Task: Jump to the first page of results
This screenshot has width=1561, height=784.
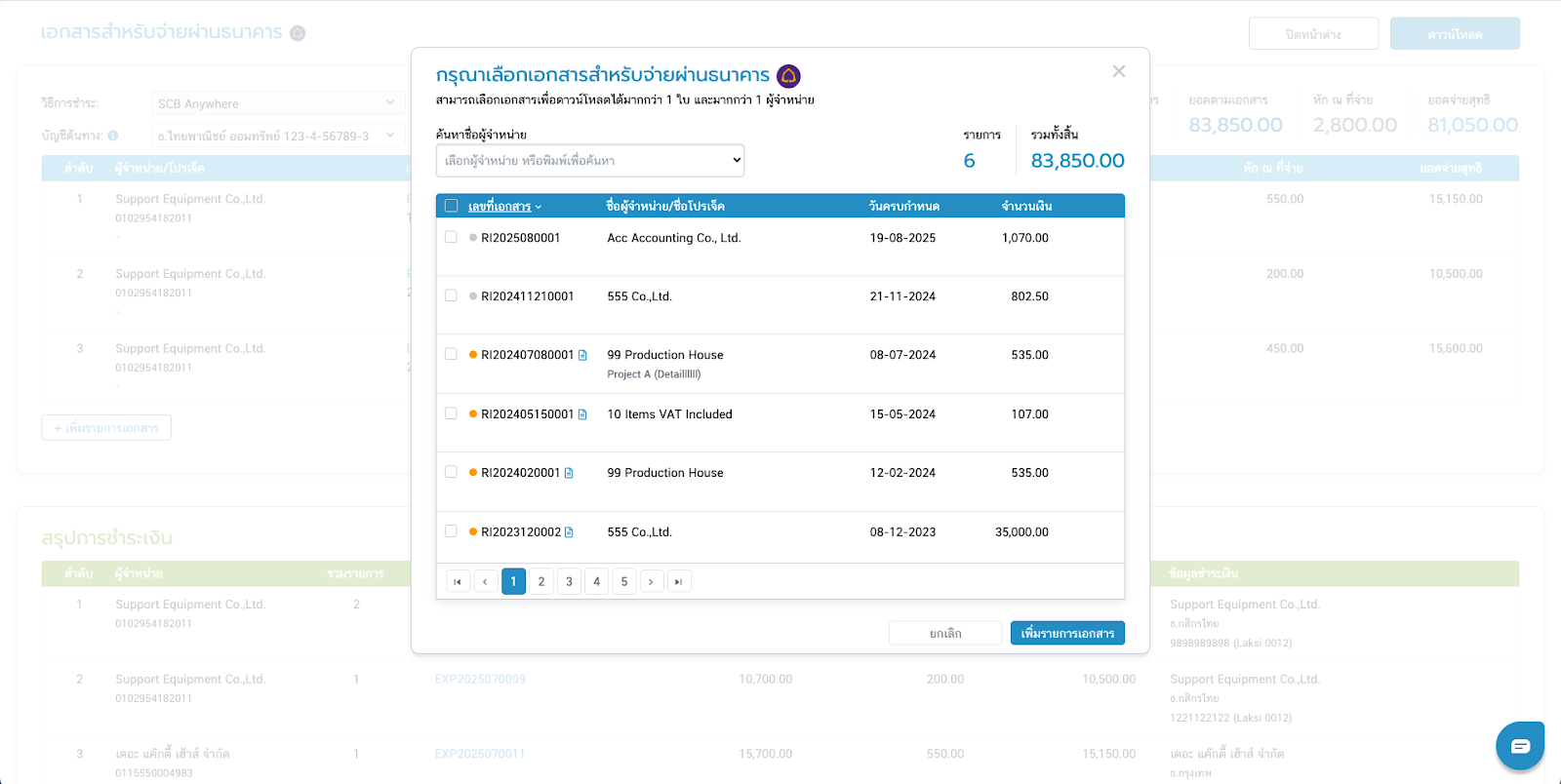Action: pos(458,582)
